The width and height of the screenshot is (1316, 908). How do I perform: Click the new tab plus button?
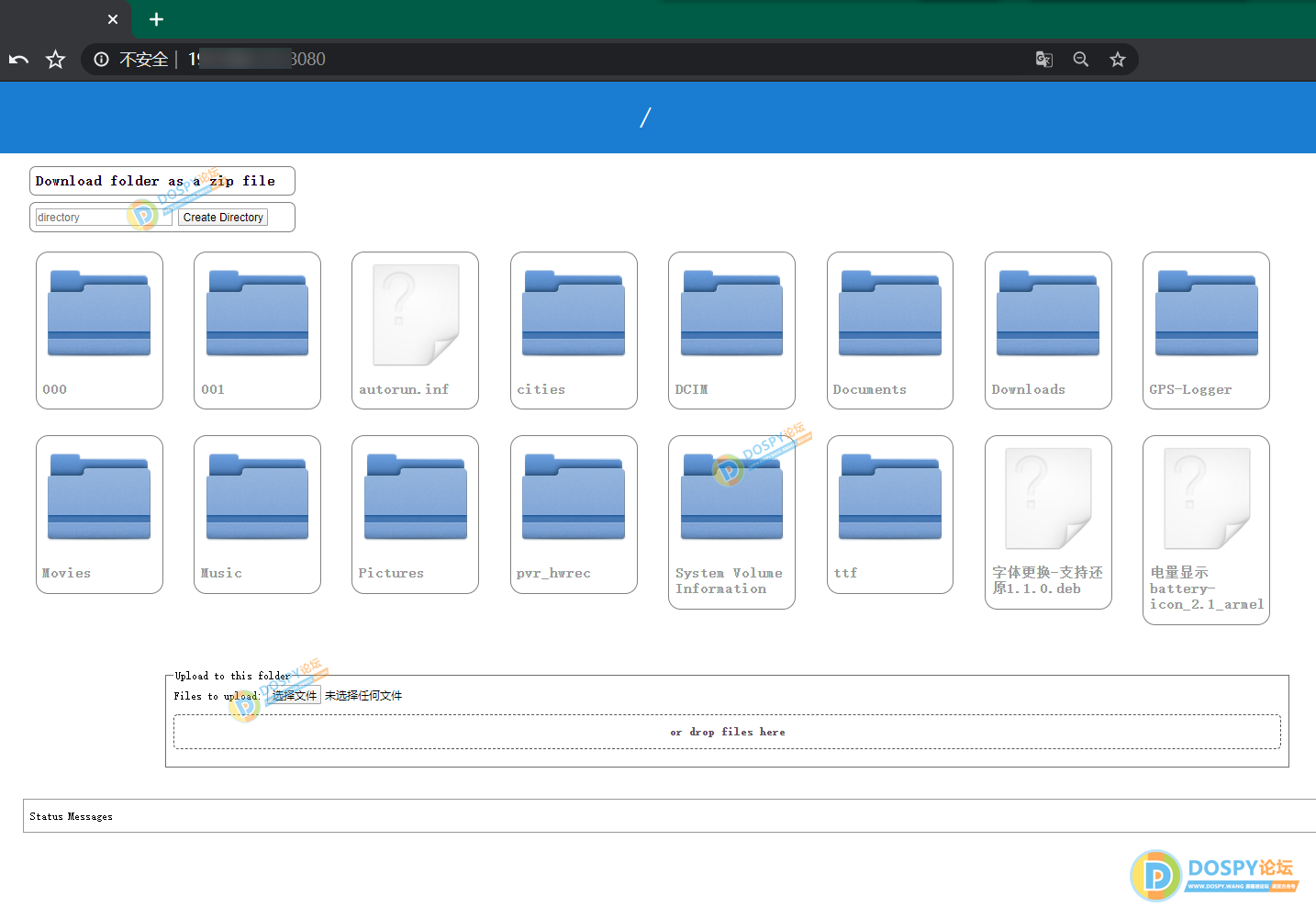coord(156,19)
